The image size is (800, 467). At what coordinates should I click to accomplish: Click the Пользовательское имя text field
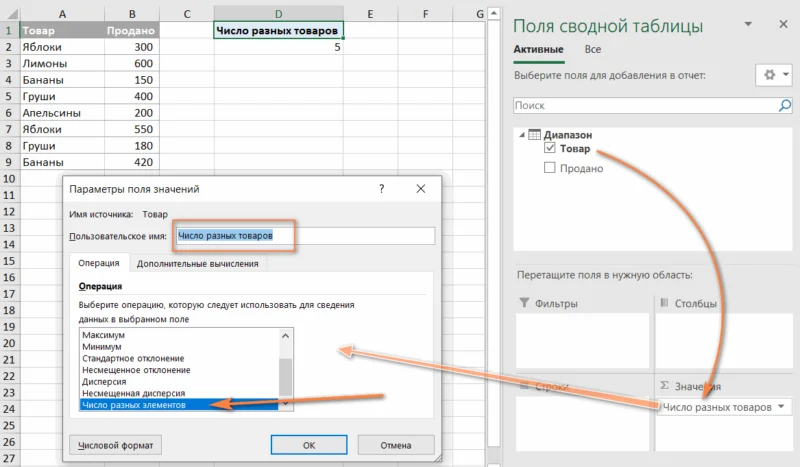click(305, 236)
